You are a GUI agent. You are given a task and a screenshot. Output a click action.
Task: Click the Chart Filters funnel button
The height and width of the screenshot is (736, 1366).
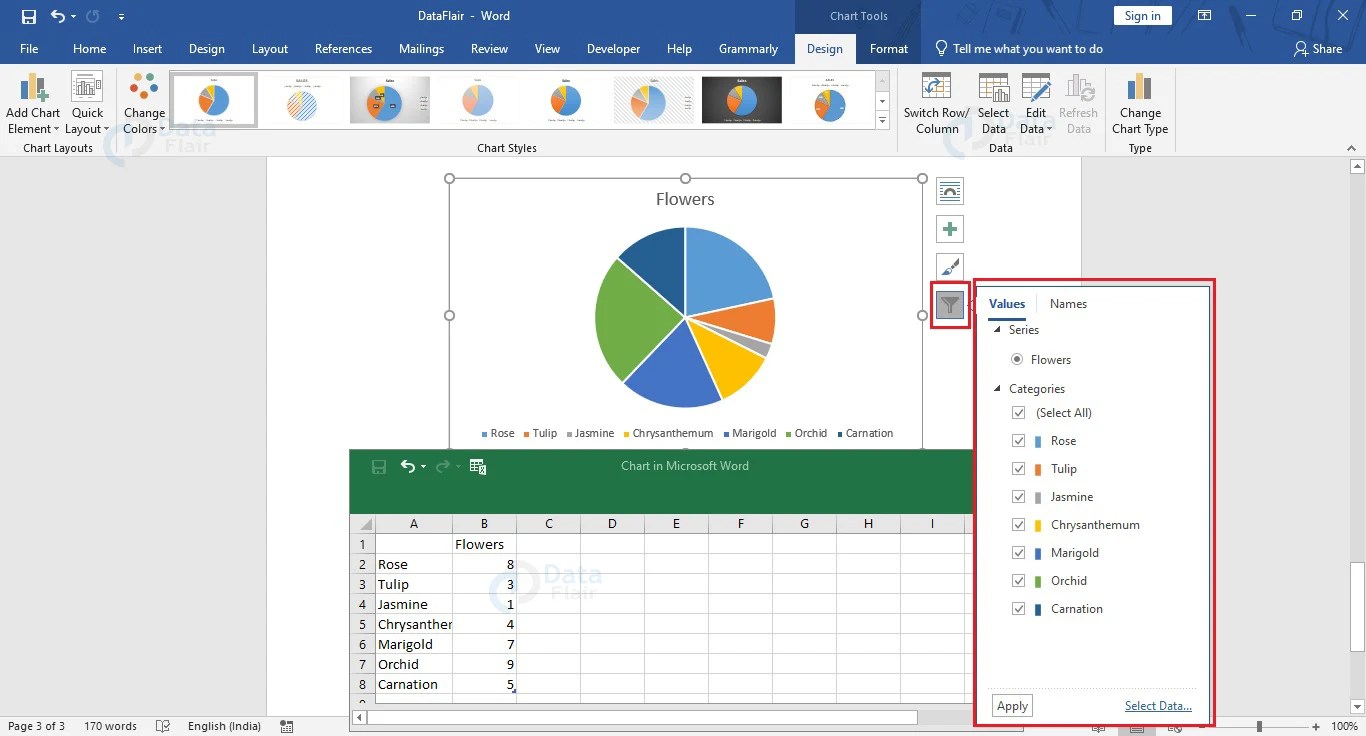tap(950, 305)
